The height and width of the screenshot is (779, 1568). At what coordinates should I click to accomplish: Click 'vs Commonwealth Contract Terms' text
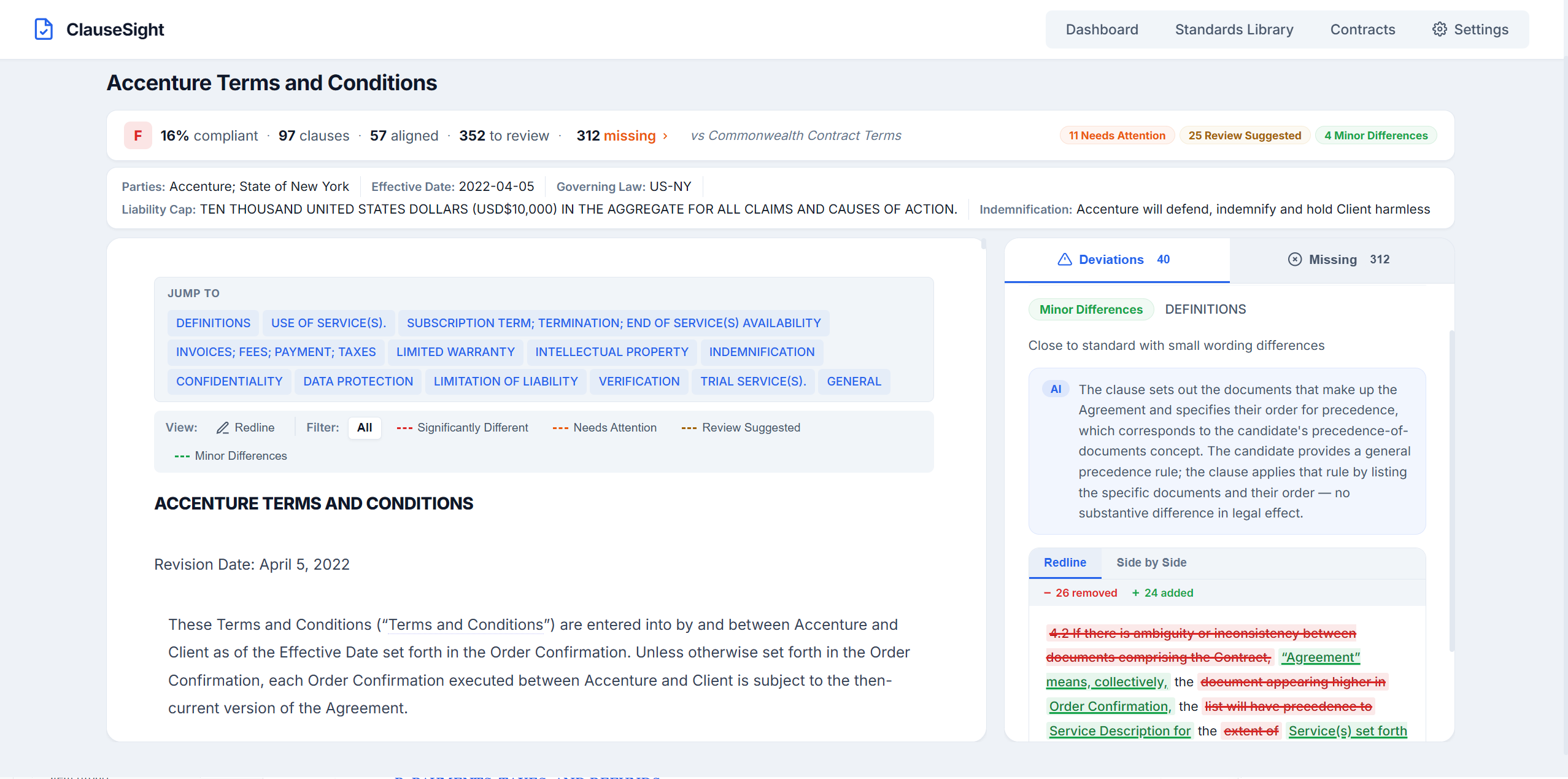point(796,136)
